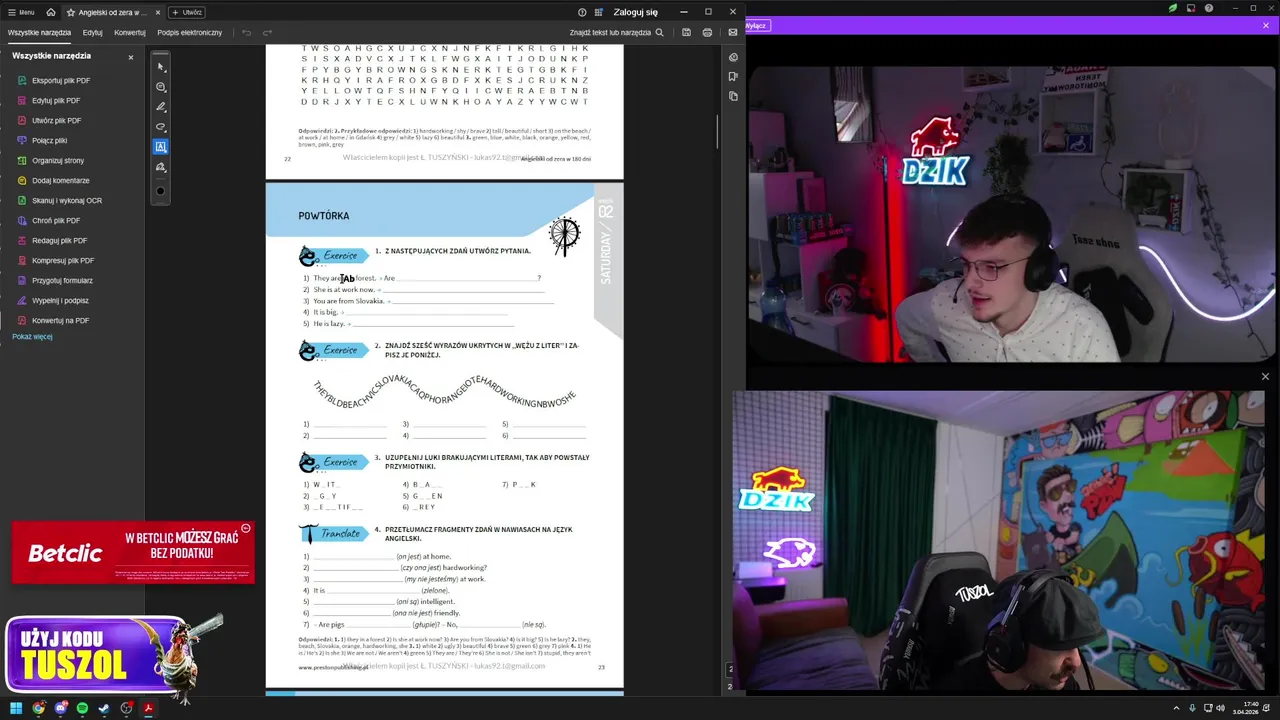
Task: Open the Adobe apps grid icon
Action: [x=599, y=12]
